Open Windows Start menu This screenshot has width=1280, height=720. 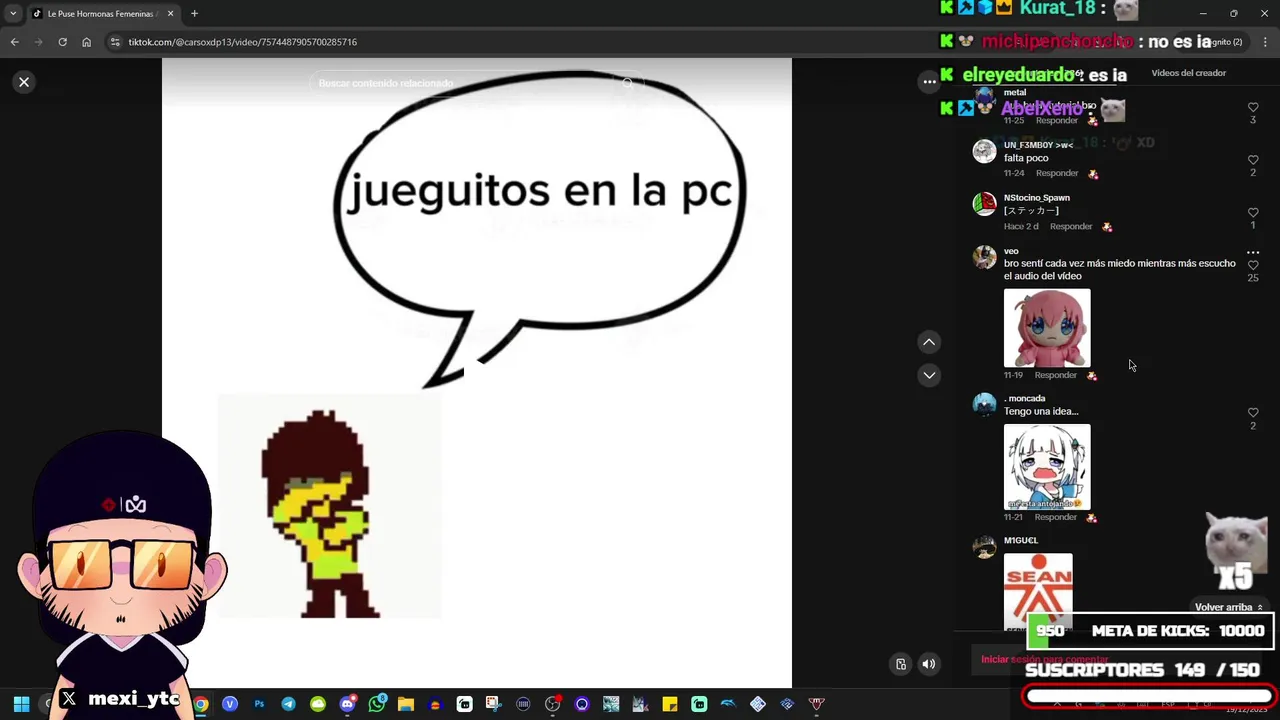coord(21,704)
